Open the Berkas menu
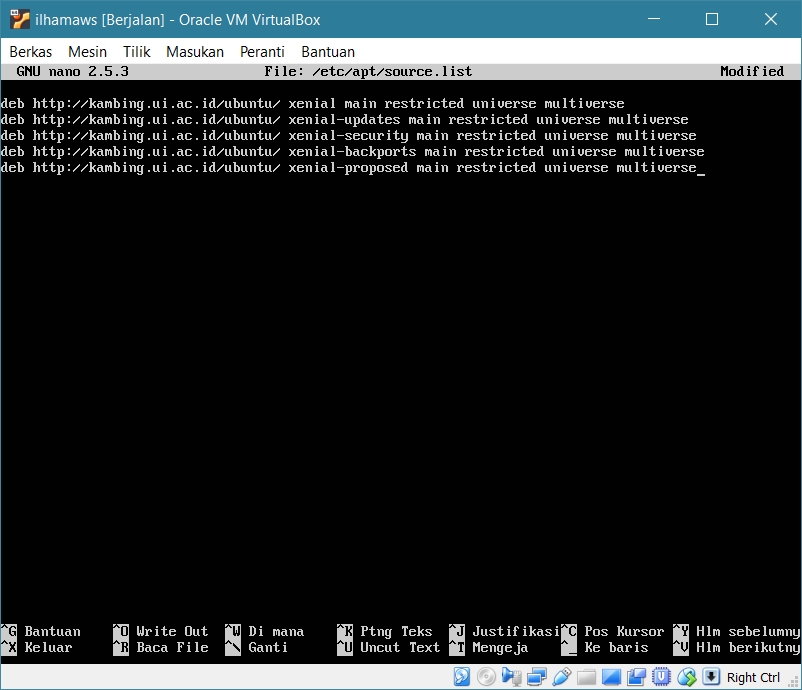 pyautogui.click(x=30, y=52)
